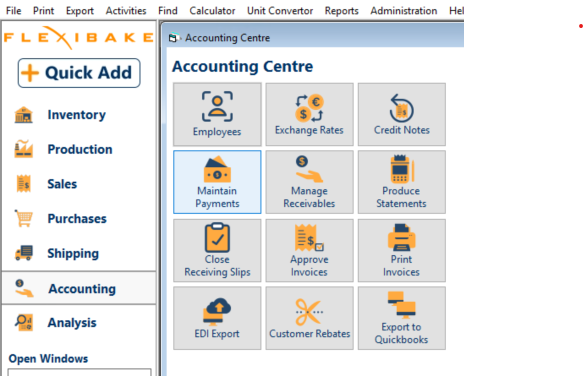The height and width of the screenshot is (376, 584).
Task: Click the Open Windows label
Action: [x=48, y=359]
